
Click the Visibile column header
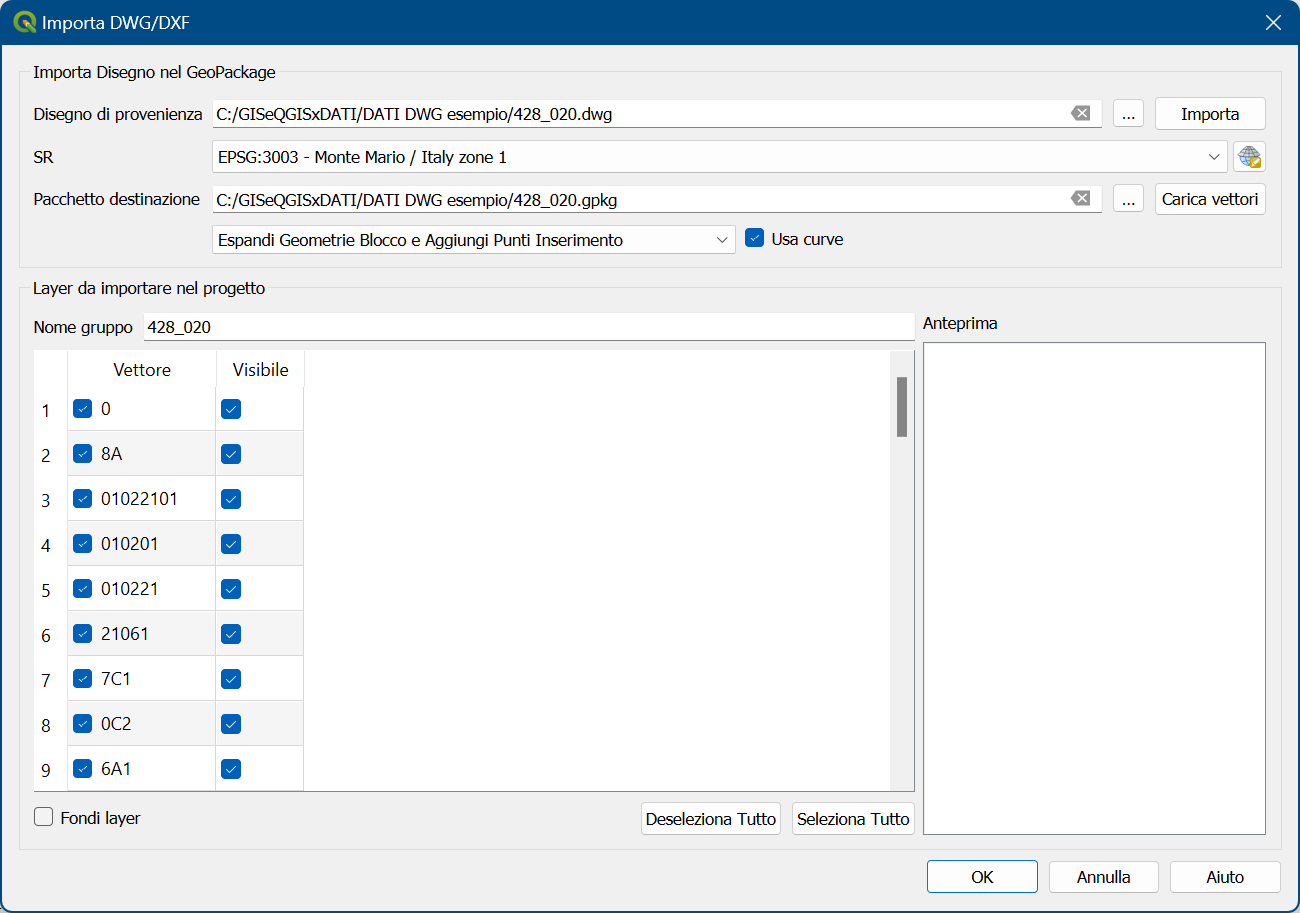[260, 370]
